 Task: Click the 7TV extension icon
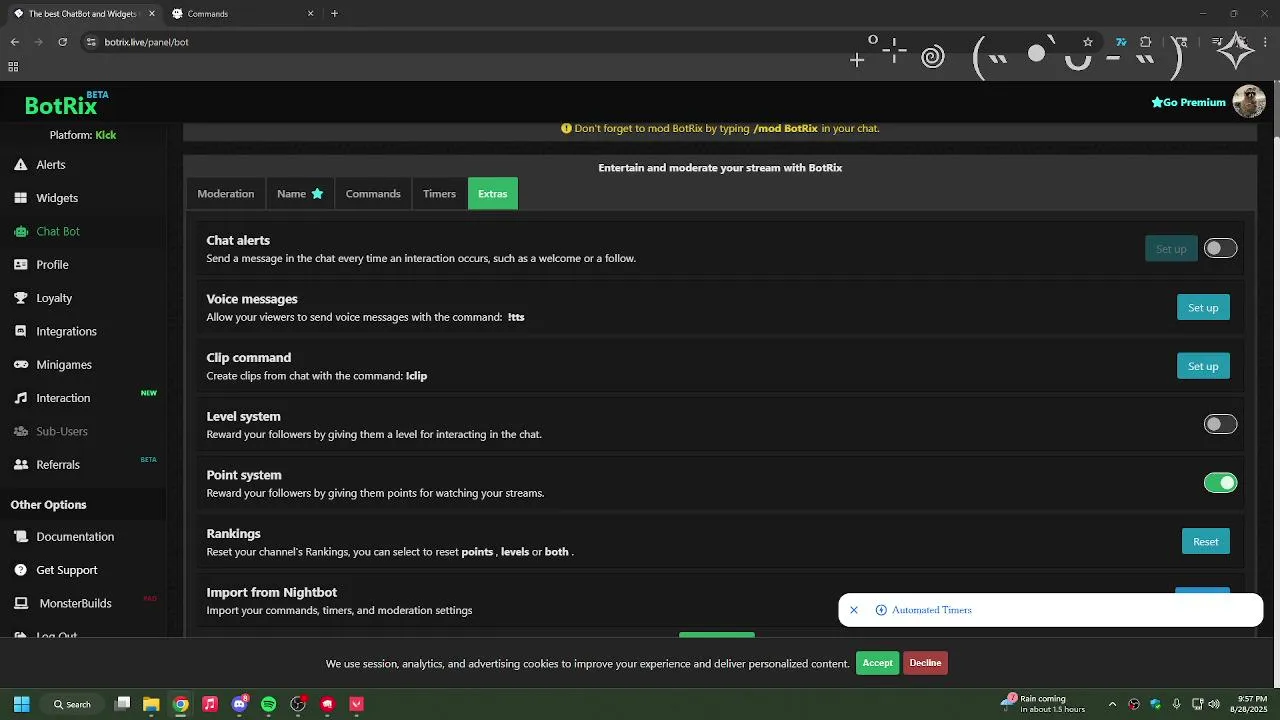click(1121, 42)
